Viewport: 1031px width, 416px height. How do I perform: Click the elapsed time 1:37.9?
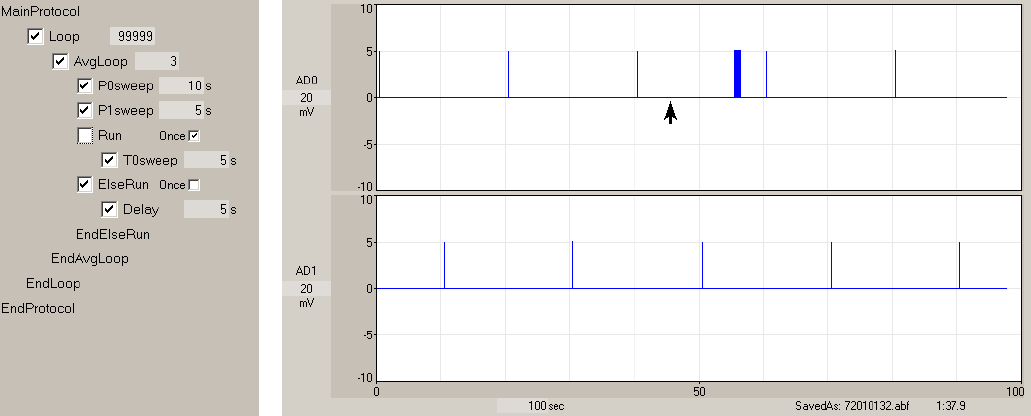coord(950,406)
